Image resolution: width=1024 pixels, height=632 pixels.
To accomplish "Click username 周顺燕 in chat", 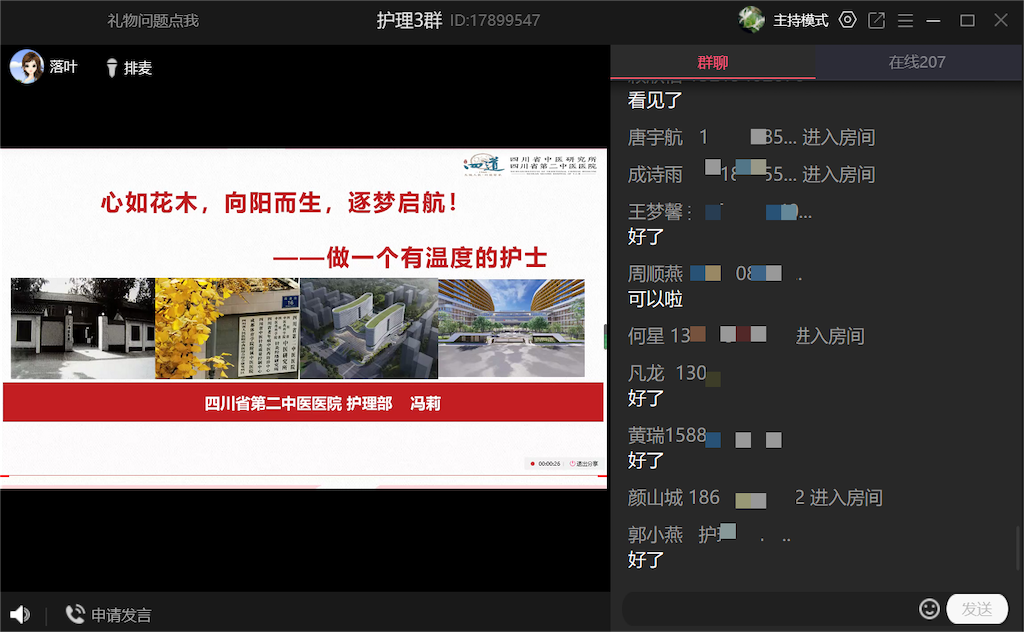I will point(655,274).
